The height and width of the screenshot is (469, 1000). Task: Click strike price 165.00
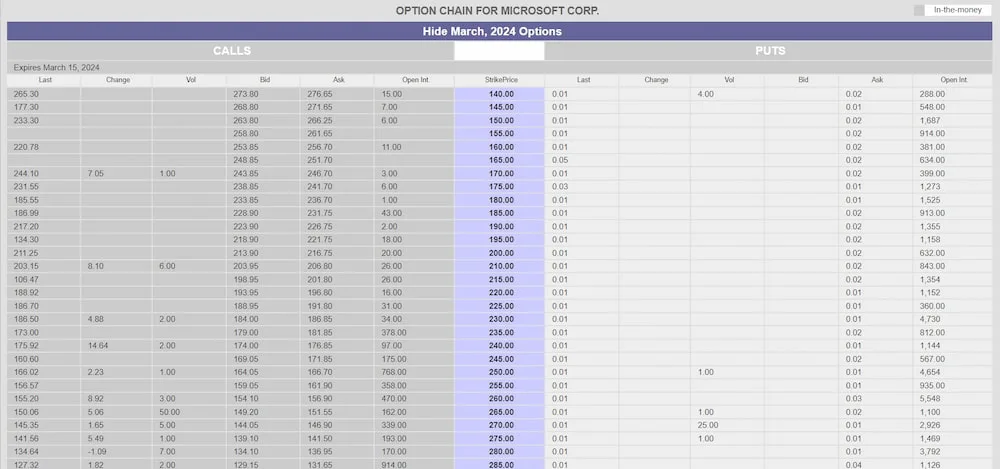click(x=501, y=160)
